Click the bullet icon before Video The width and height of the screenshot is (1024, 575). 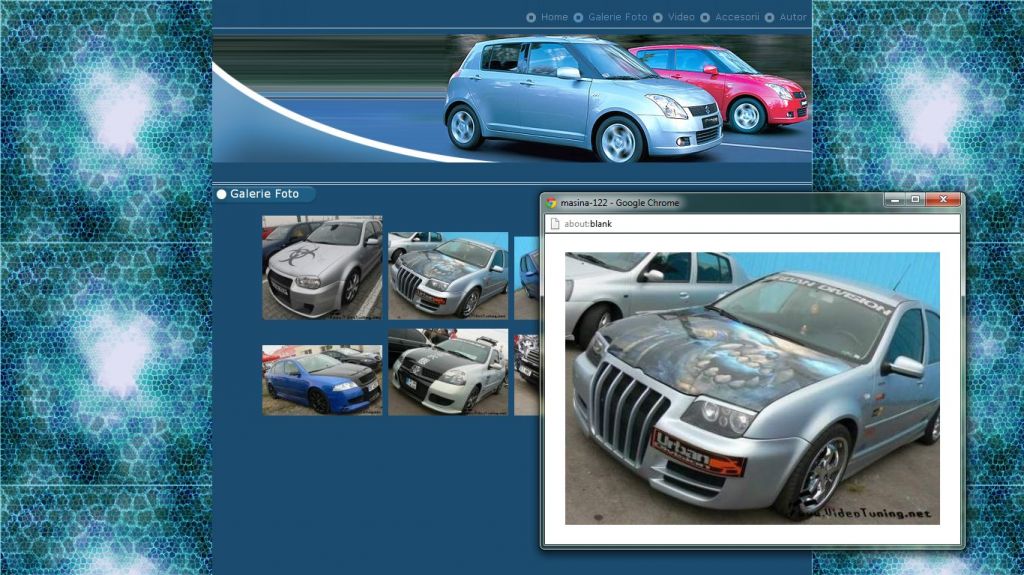coord(657,17)
